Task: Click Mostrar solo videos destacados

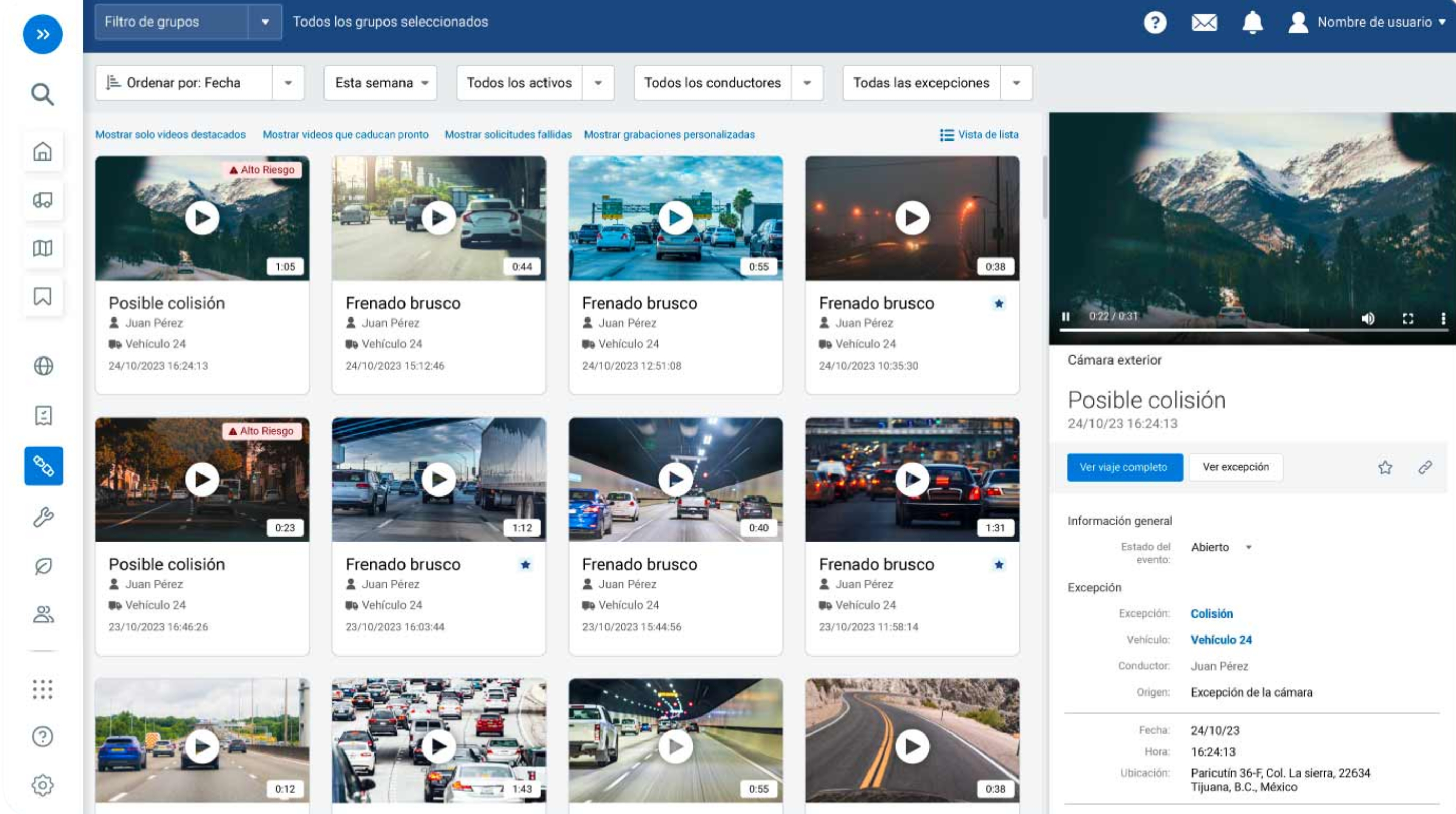Action: 171,134
